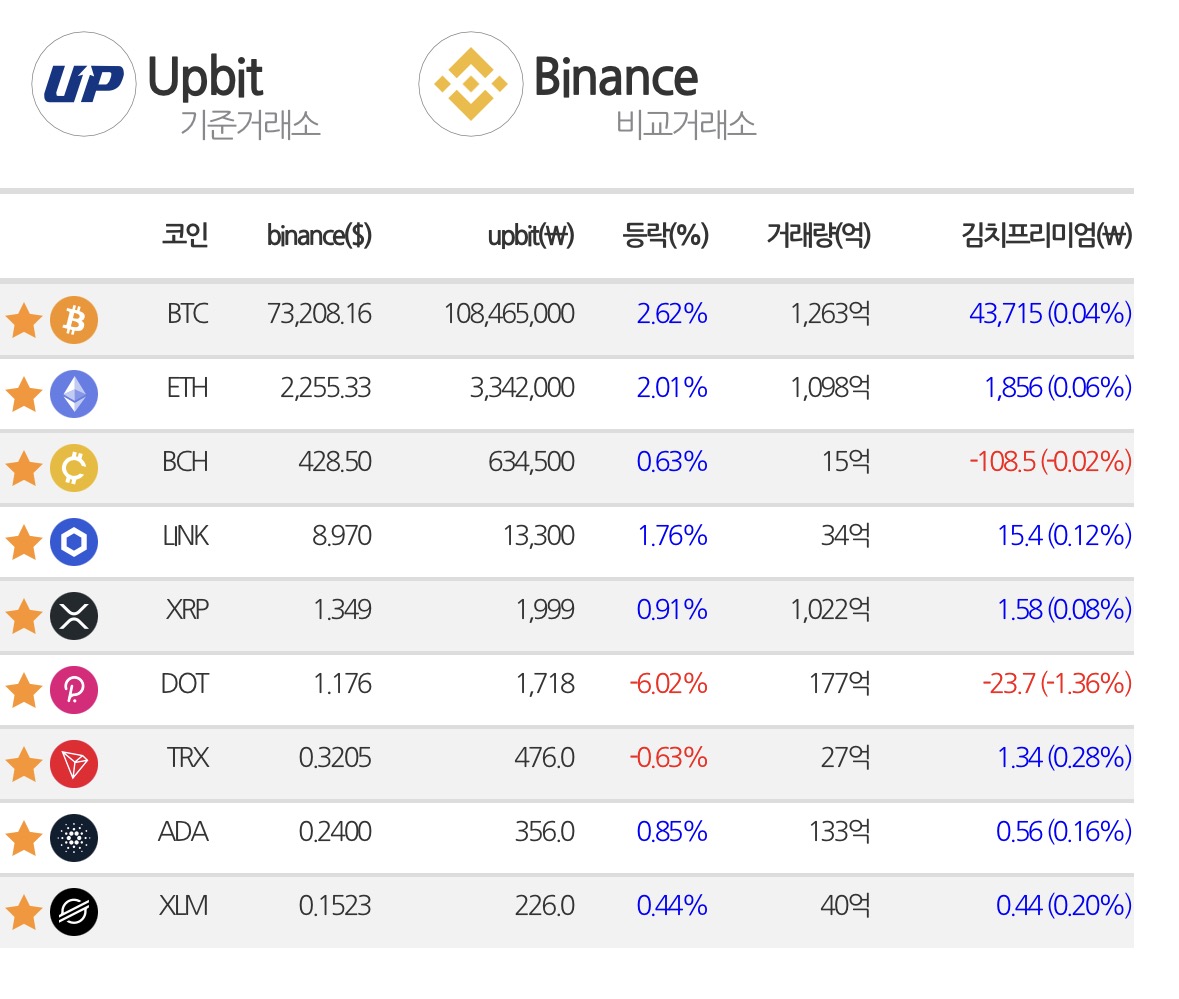The image size is (1179, 999).
Task: Select the Bitcoin Cash coin icon
Action: point(74,468)
